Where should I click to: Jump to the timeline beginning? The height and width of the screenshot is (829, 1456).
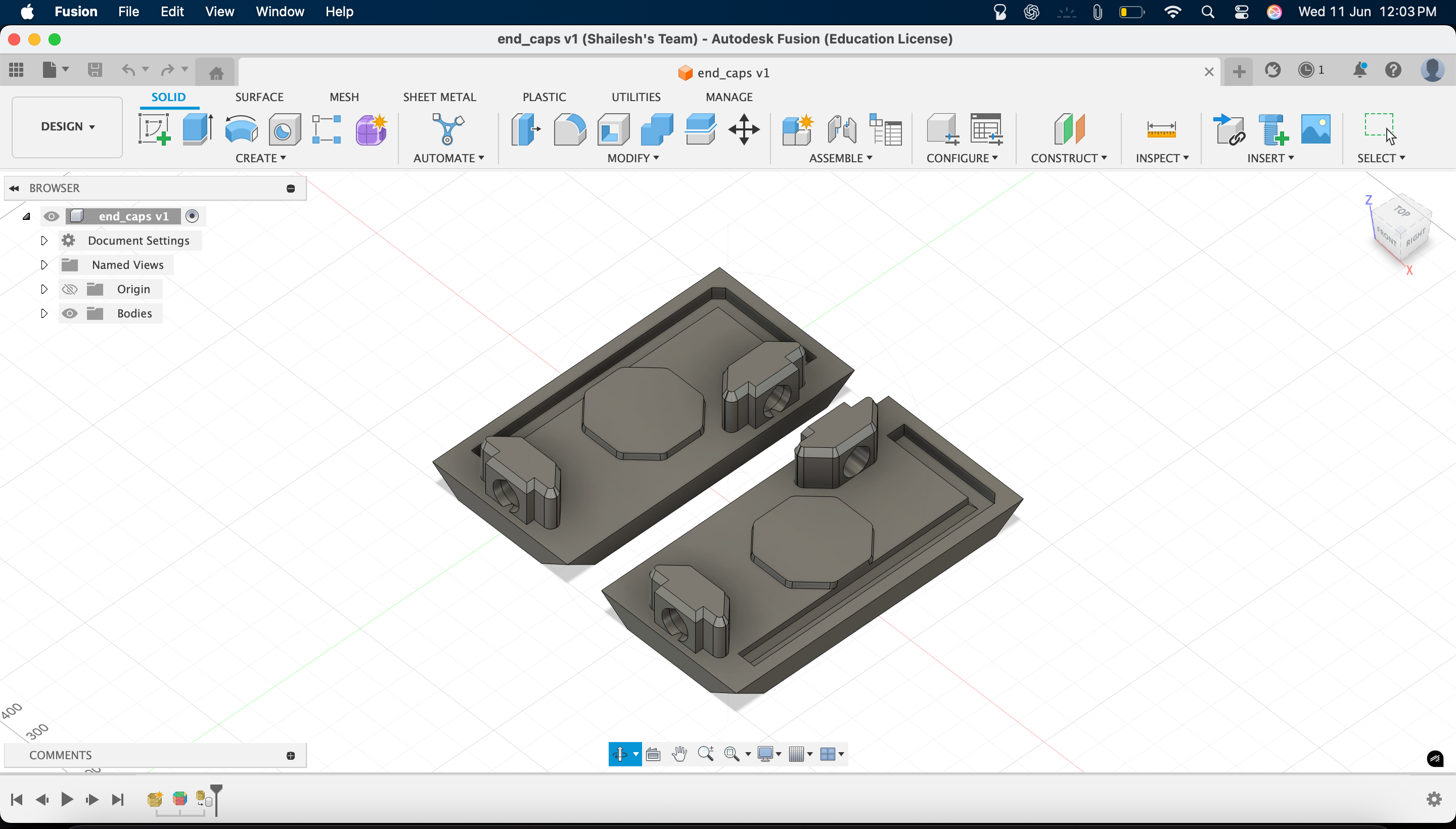click(x=17, y=799)
